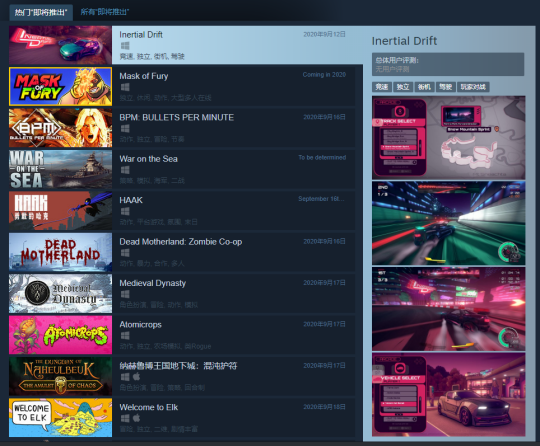
Task: Click the Mask of Fury capsule image
Action: [61, 86]
